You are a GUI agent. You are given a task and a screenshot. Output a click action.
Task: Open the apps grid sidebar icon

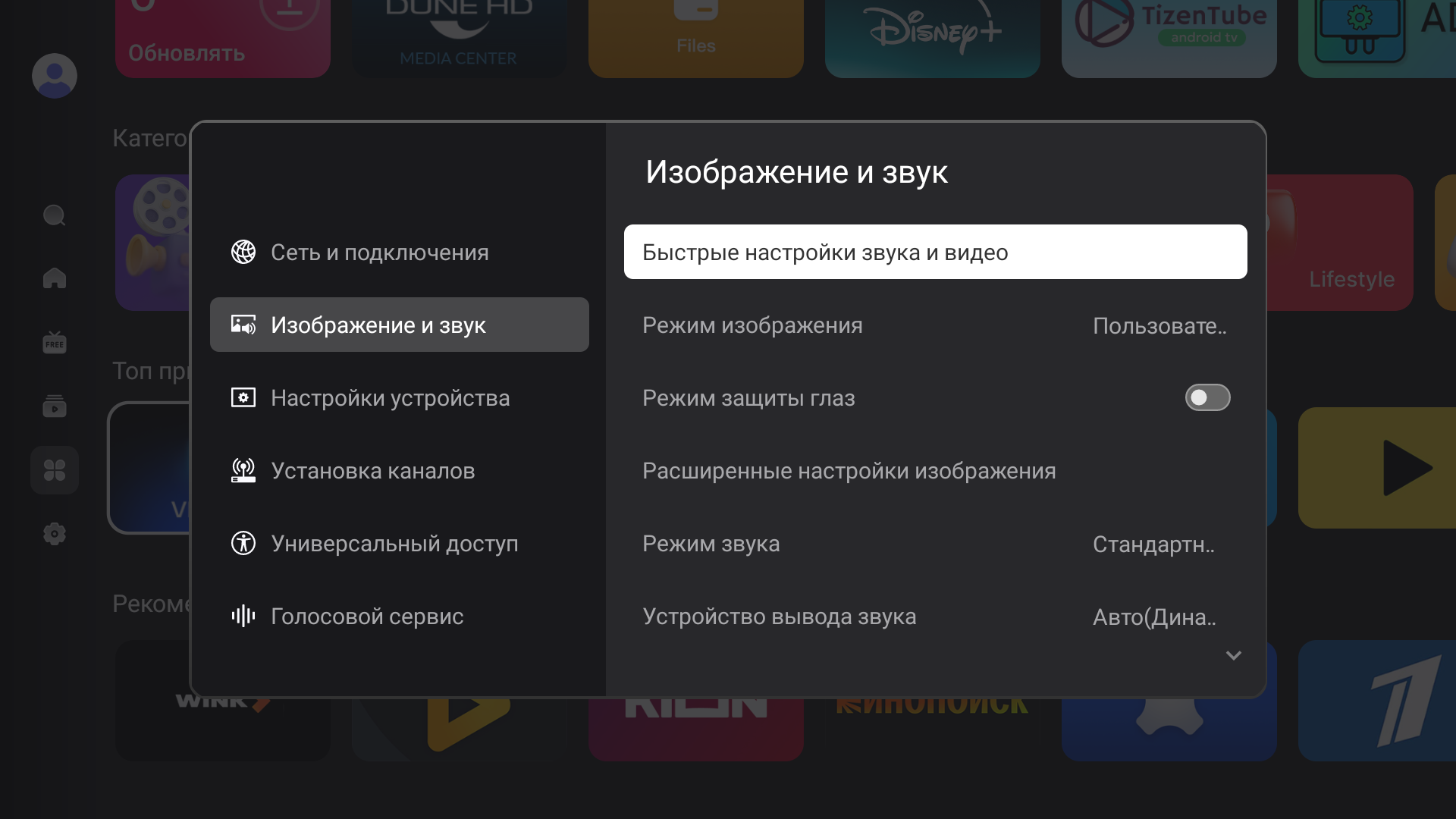[x=54, y=470]
